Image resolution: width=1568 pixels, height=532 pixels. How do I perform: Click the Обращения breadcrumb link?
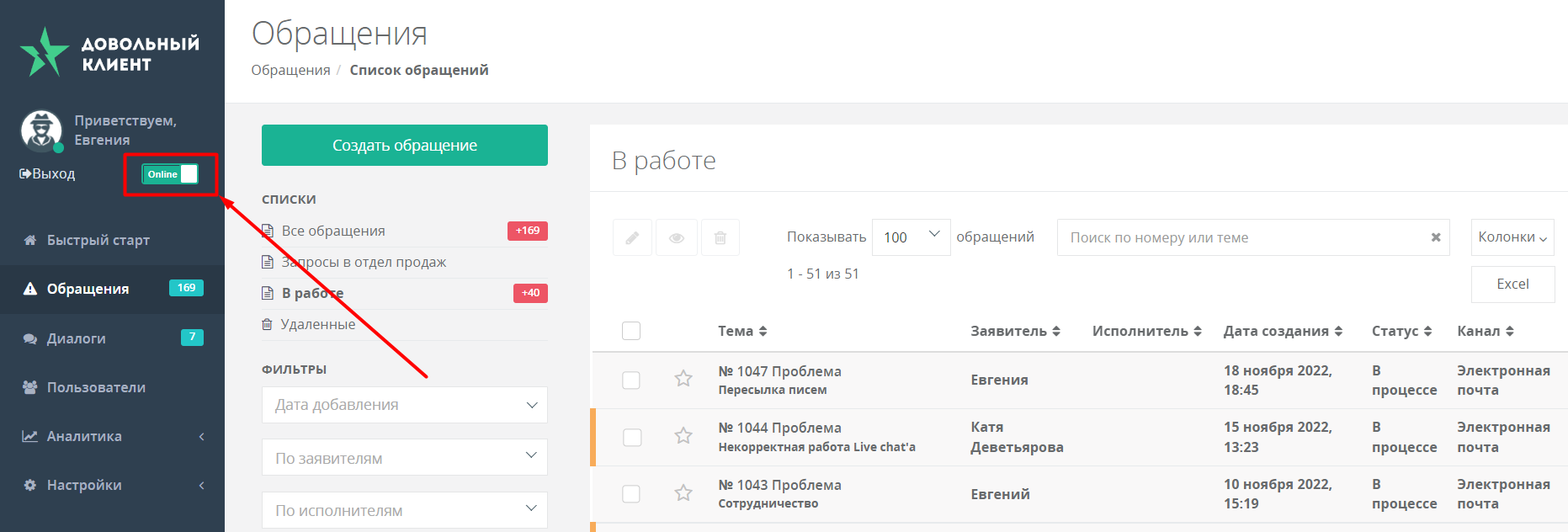(290, 70)
